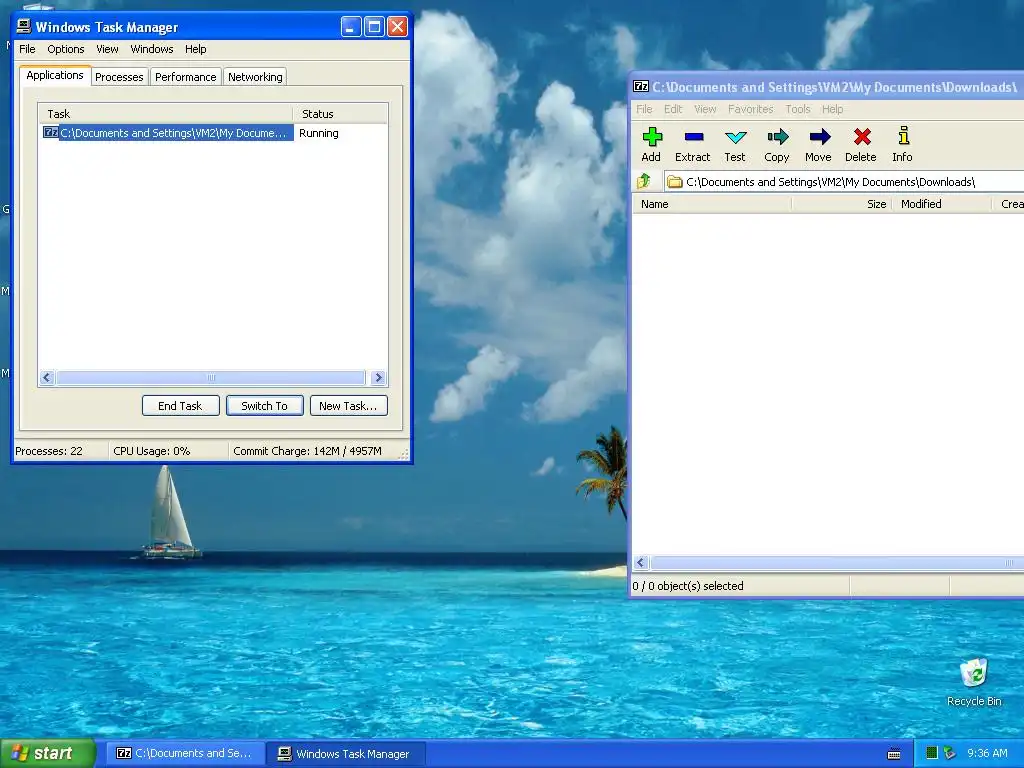The width and height of the screenshot is (1024, 768).
Task: Click the New Task... button
Action: (349, 406)
